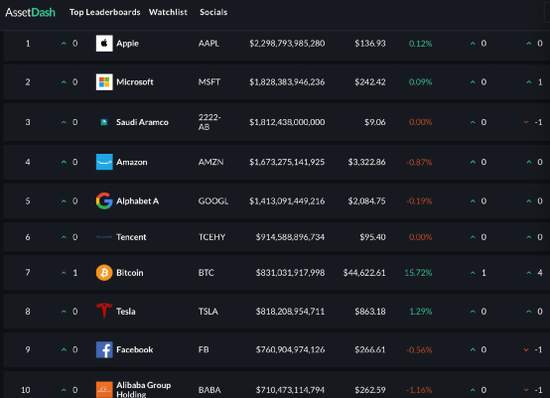Click Bitcoin's 15.72% change value
This screenshot has height=398, width=550.
click(418, 273)
